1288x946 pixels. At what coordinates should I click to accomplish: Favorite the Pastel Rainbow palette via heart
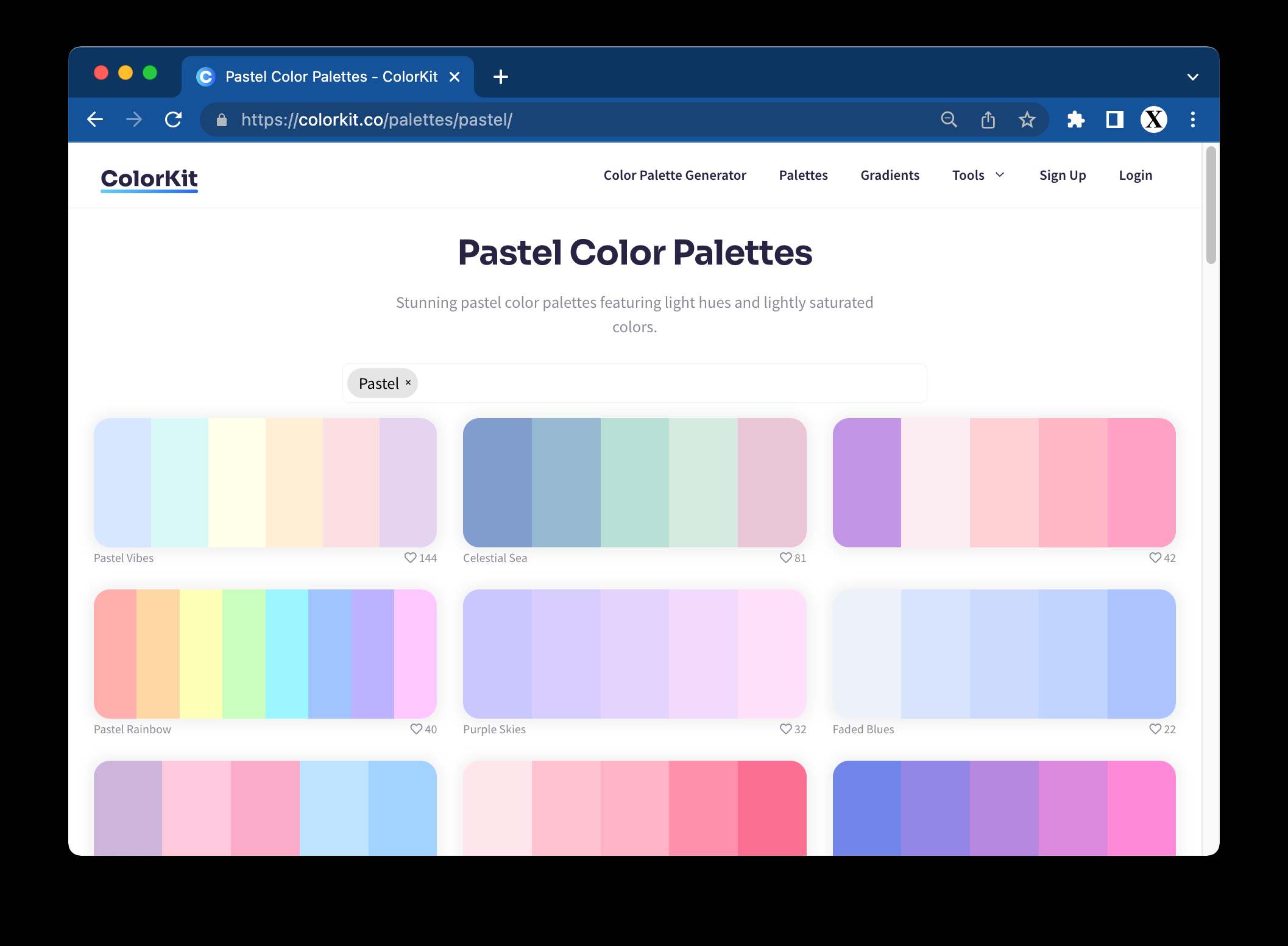[416, 729]
